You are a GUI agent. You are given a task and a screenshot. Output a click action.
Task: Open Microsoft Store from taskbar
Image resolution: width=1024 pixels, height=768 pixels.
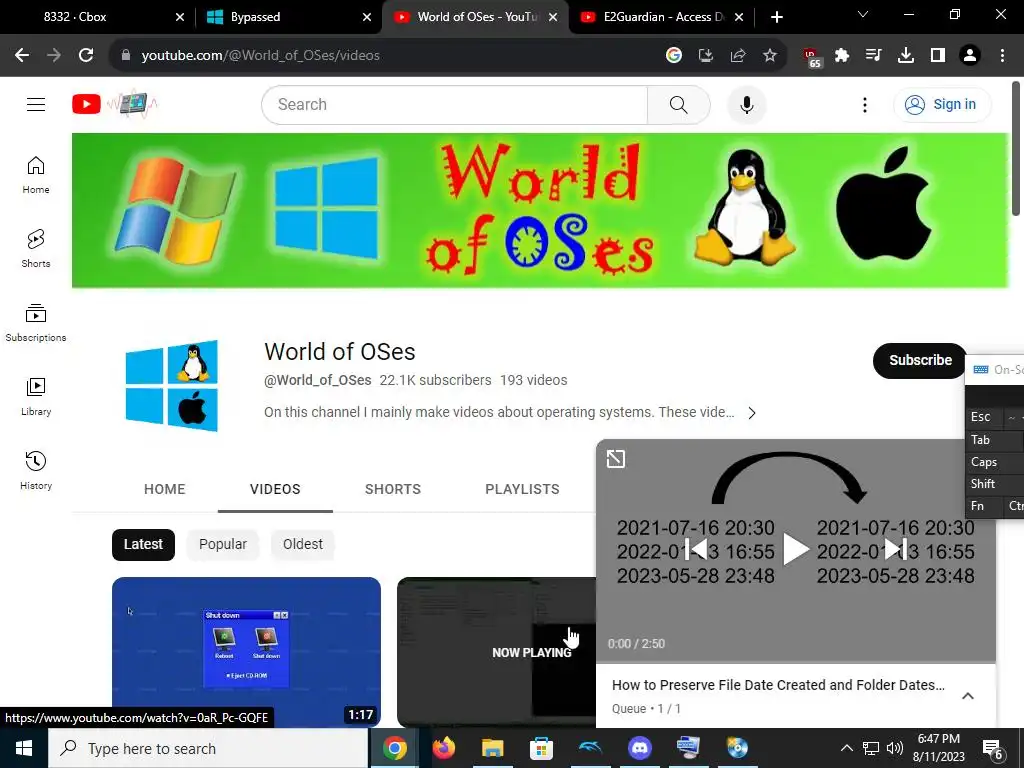pos(541,748)
